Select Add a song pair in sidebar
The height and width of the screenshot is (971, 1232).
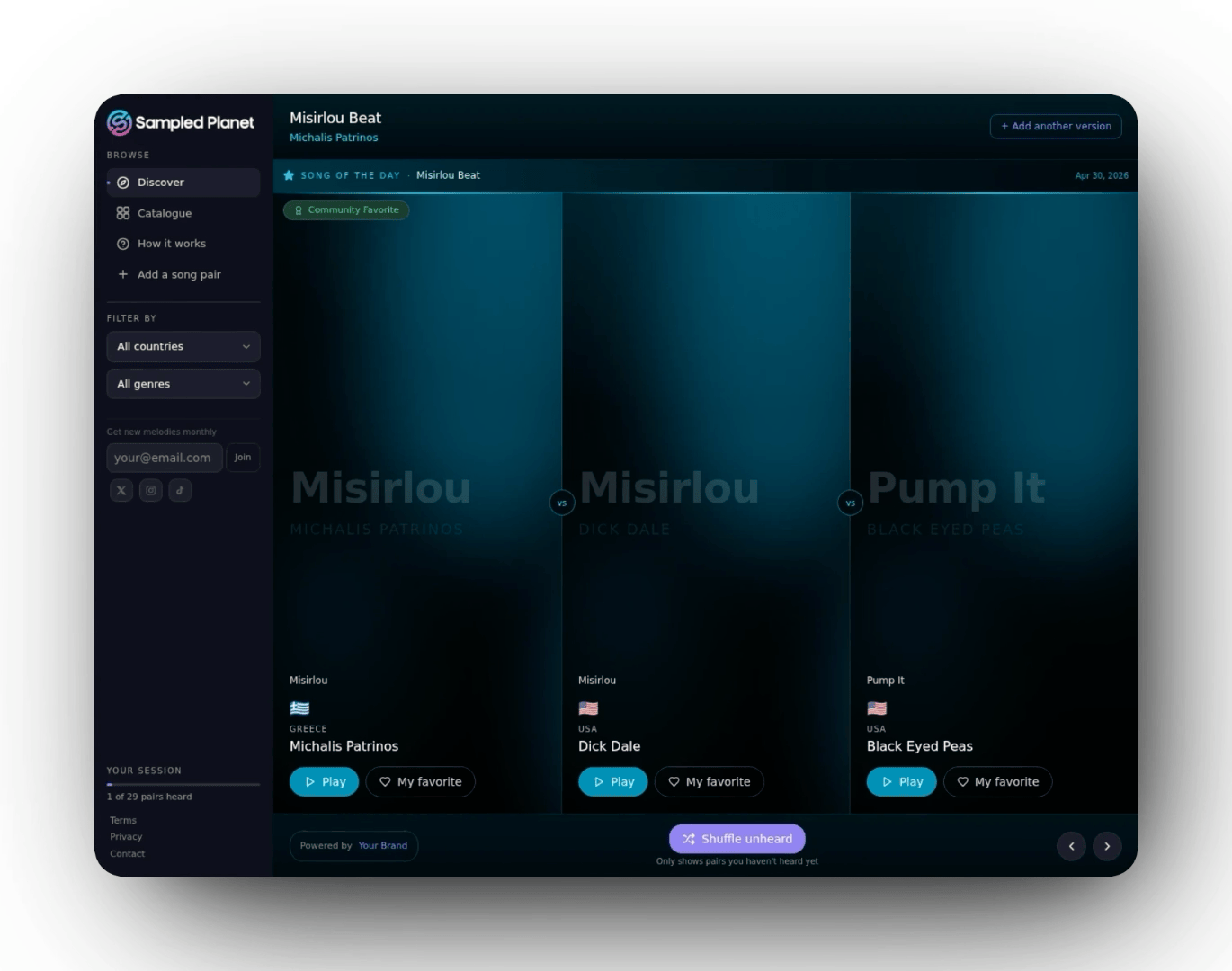178,274
